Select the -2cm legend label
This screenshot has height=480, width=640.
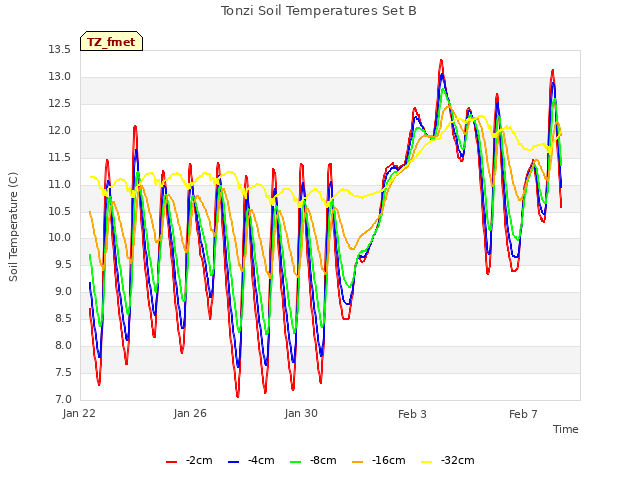(x=199, y=460)
